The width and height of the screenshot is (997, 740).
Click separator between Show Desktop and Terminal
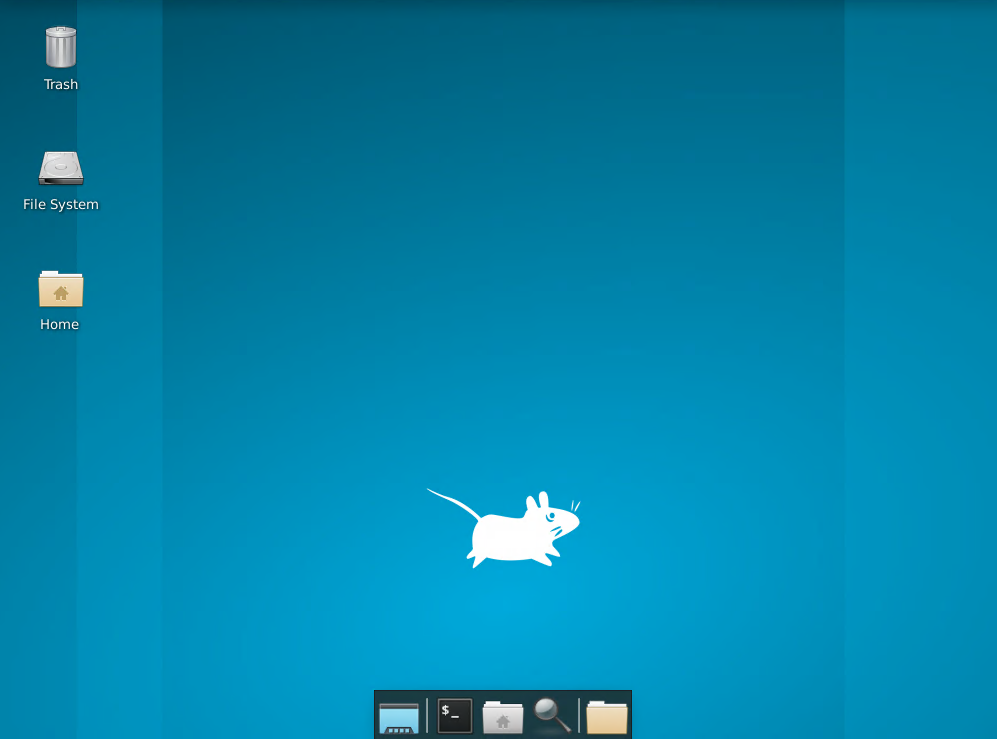coord(427,716)
